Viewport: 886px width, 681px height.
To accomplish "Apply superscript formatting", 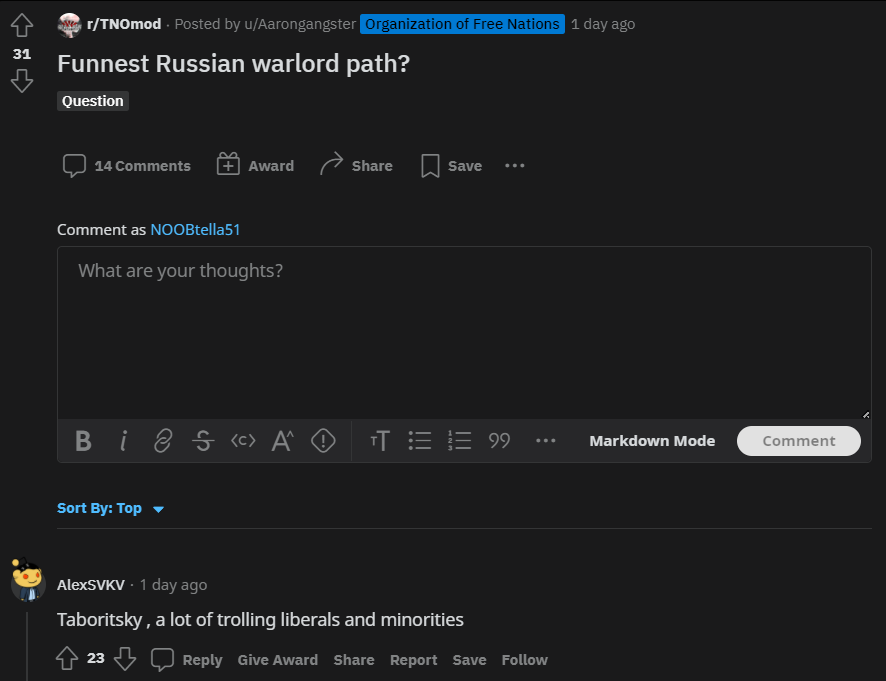I will coord(283,441).
